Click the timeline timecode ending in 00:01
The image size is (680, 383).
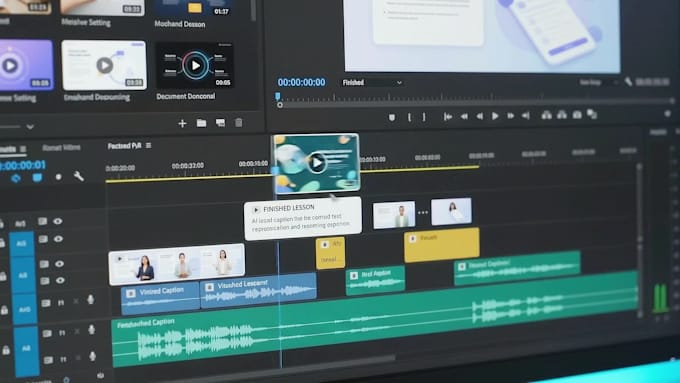click(23, 165)
